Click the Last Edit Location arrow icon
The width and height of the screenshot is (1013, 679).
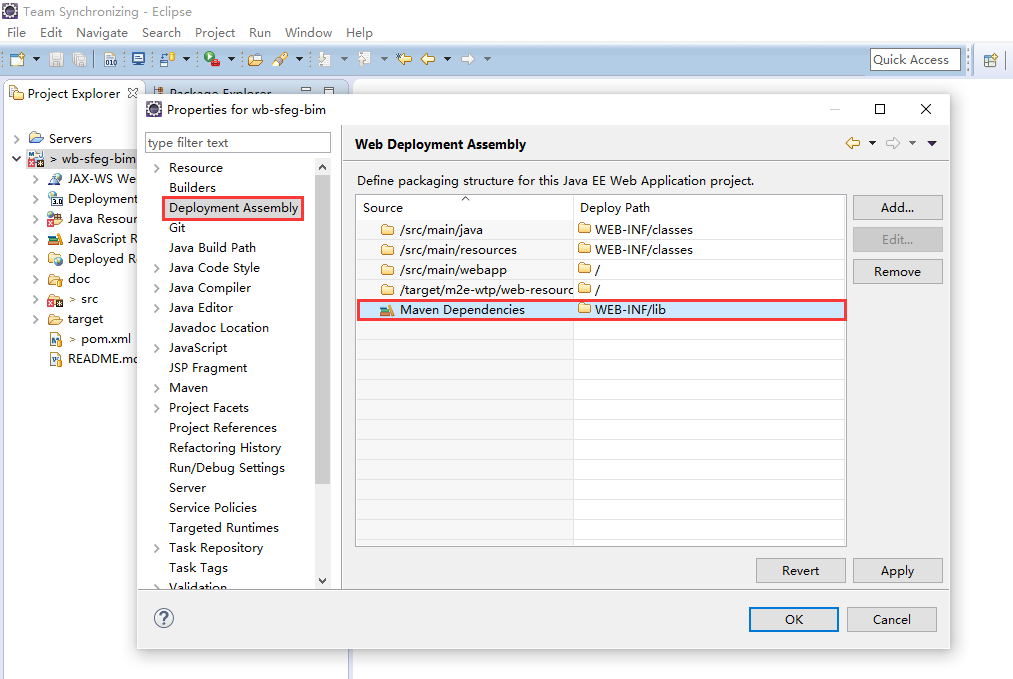pyautogui.click(x=404, y=59)
